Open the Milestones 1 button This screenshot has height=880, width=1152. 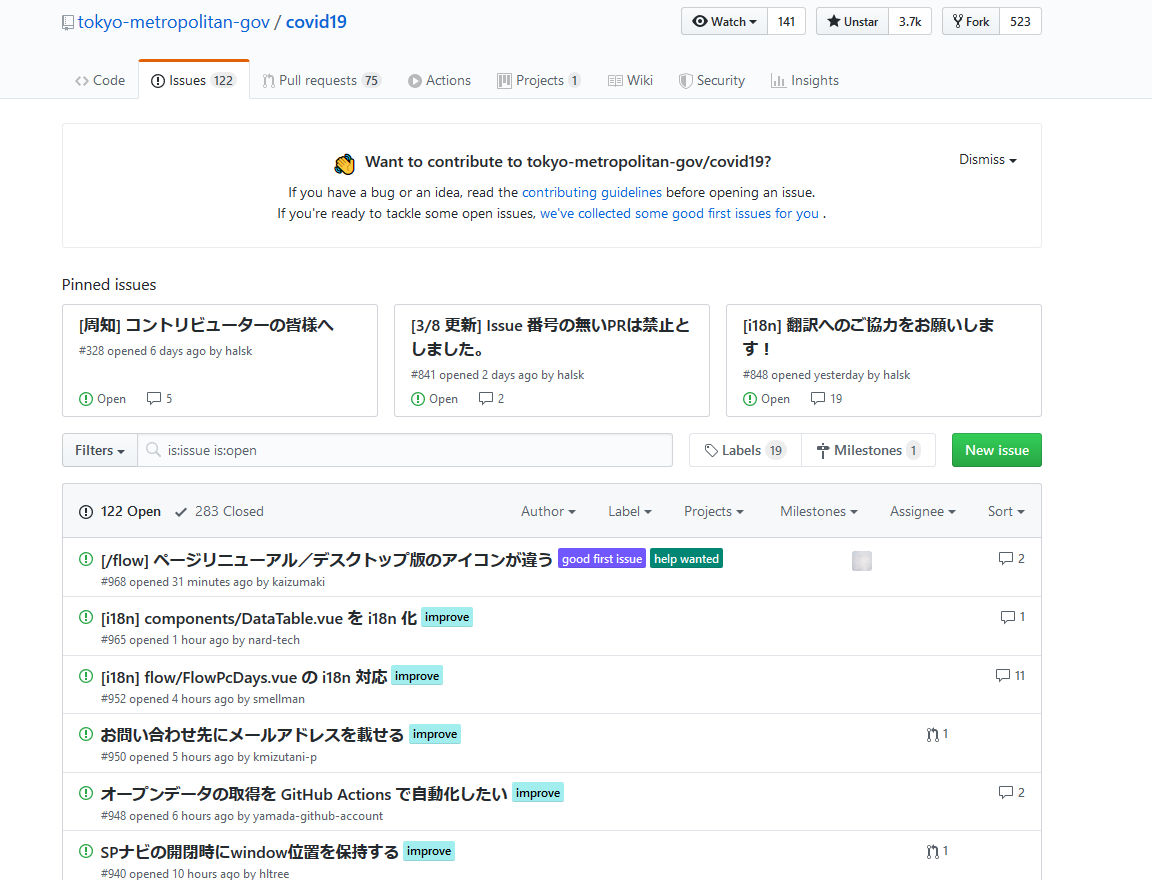click(x=868, y=450)
